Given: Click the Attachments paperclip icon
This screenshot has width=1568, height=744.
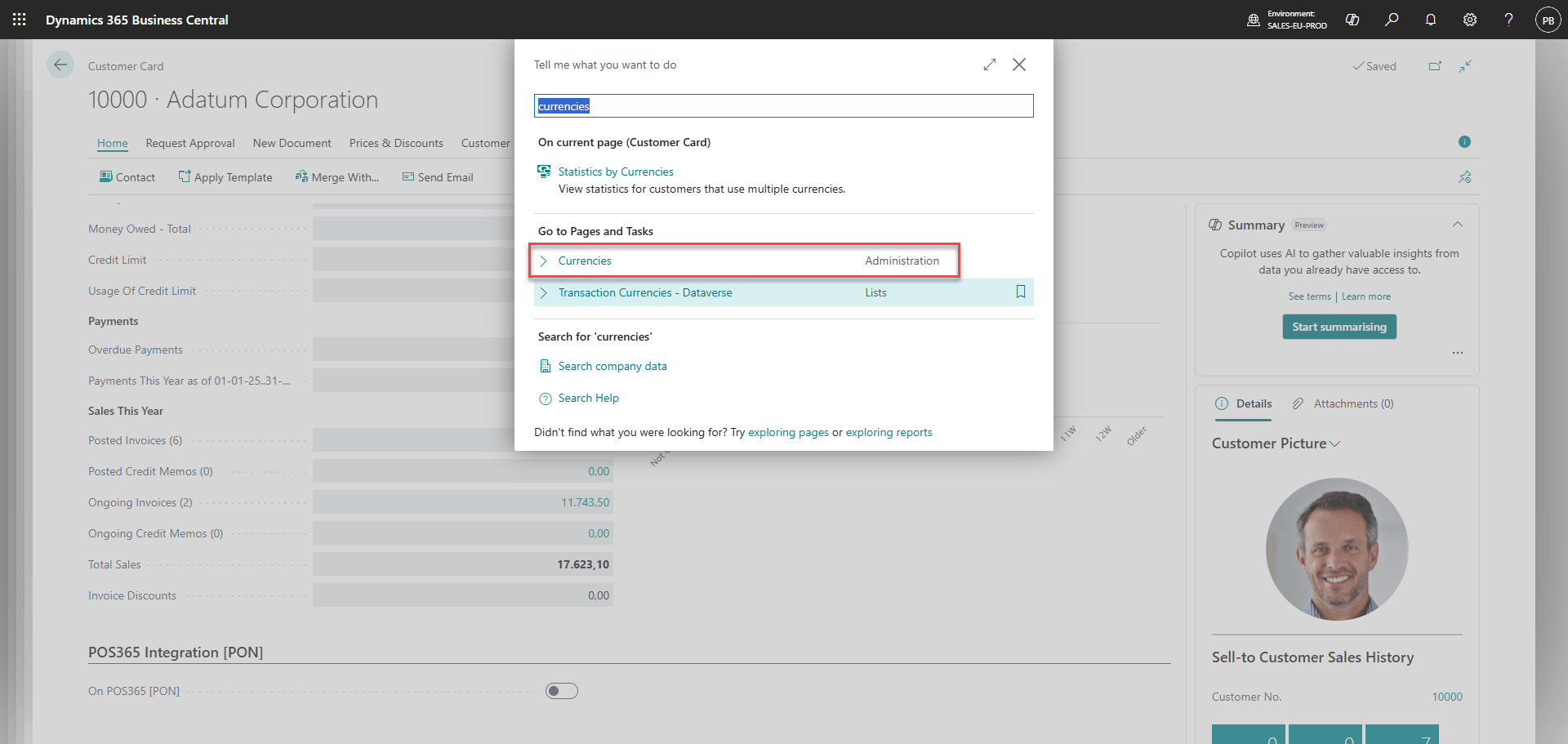Looking at the screenshot, I should [x=1298, y=403].
